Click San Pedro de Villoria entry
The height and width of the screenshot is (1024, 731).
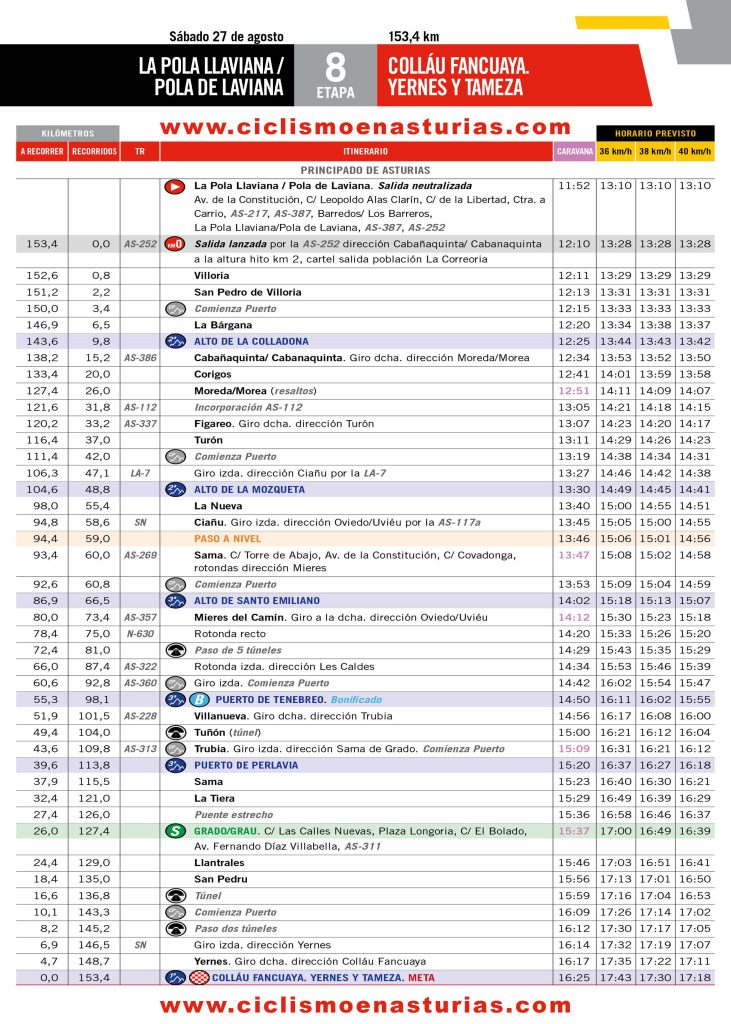click(x=248, y=292)
